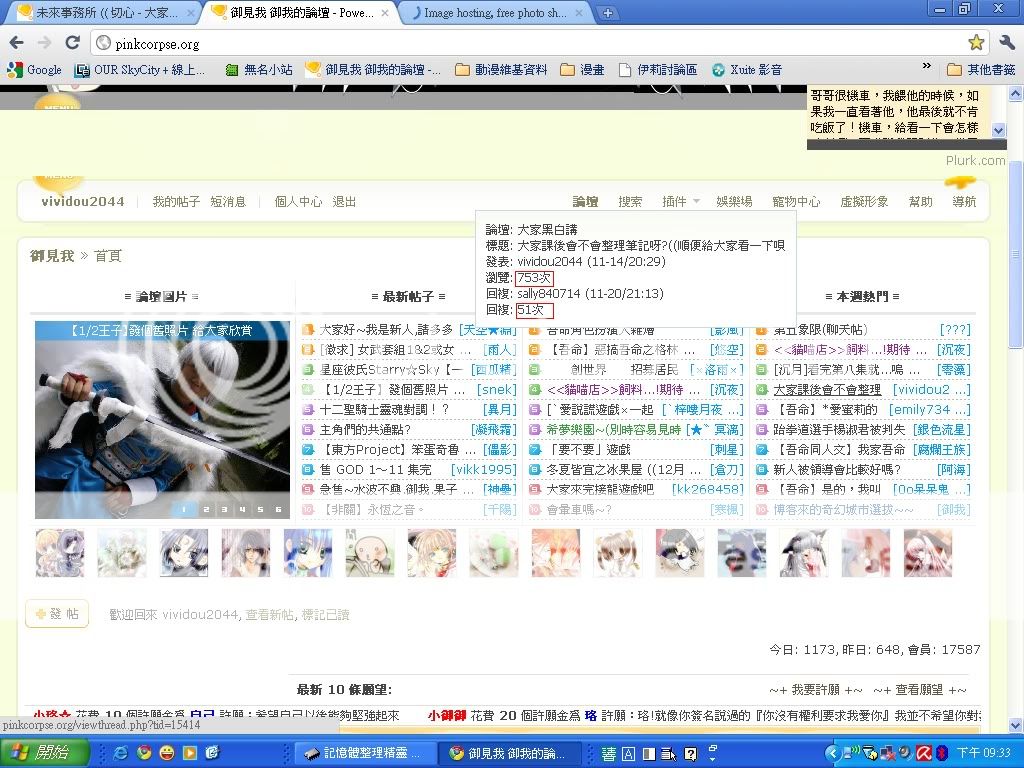The width and height of the screenshot is (1024, 768).
Task: Open post 十二聖騎士靈魂對調
Action: click(x=384, y=409)
